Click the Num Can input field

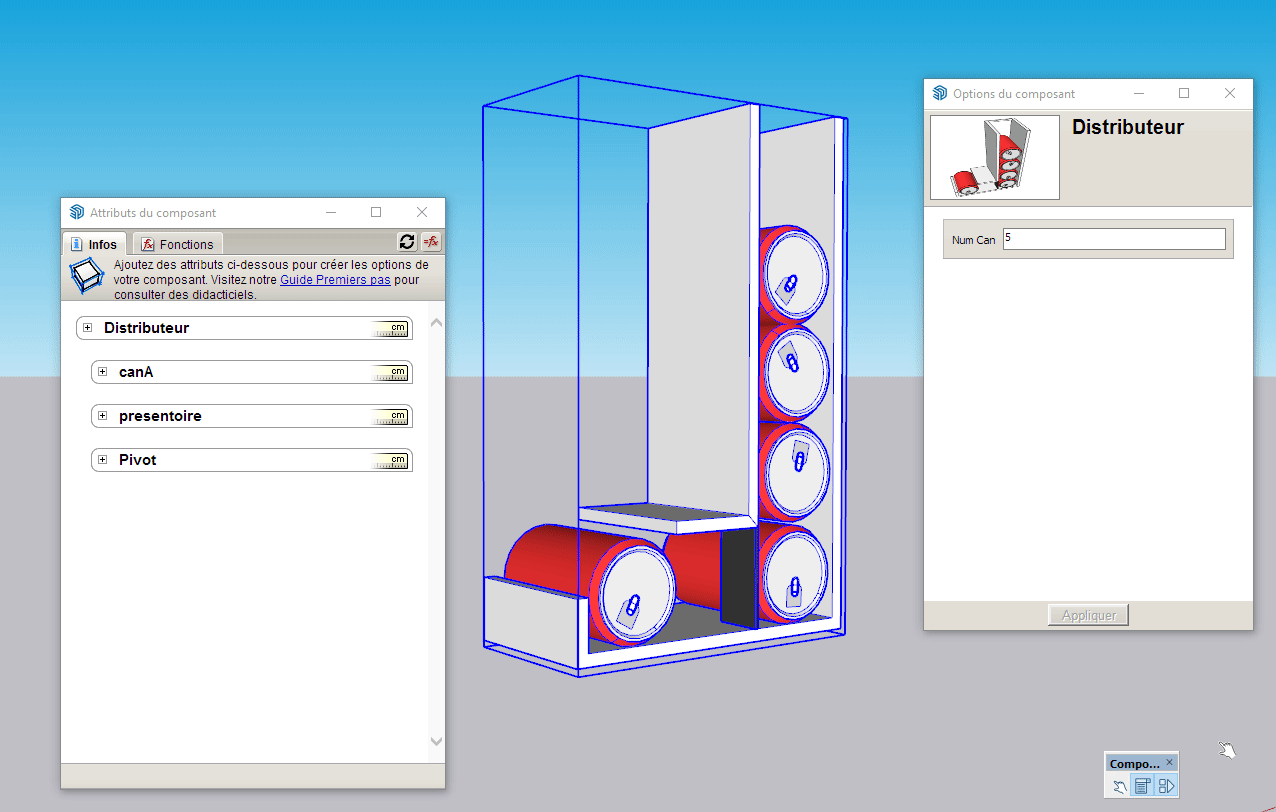click(x=1113, y=239)
